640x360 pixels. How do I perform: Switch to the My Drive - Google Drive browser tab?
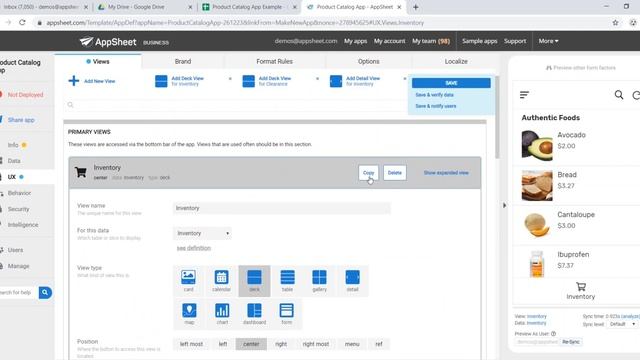click(x=144, y=7)
